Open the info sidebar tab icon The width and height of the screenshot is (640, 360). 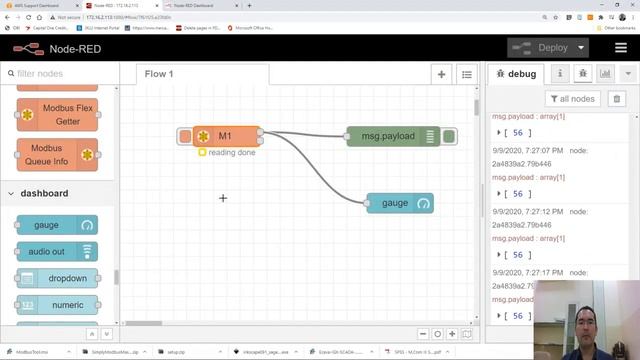[x=560, y=74]
